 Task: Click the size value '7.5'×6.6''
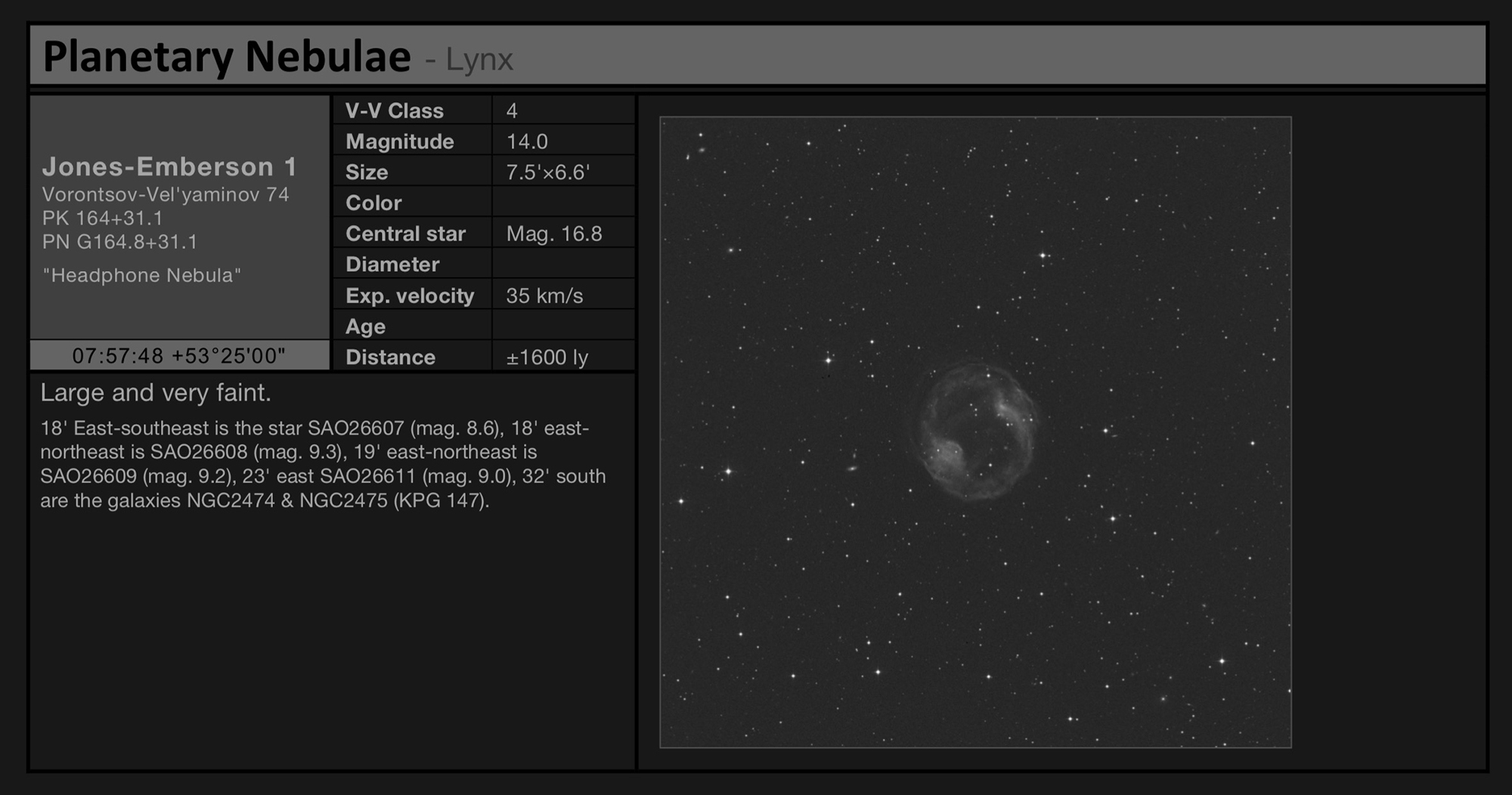tap(548, 172)
